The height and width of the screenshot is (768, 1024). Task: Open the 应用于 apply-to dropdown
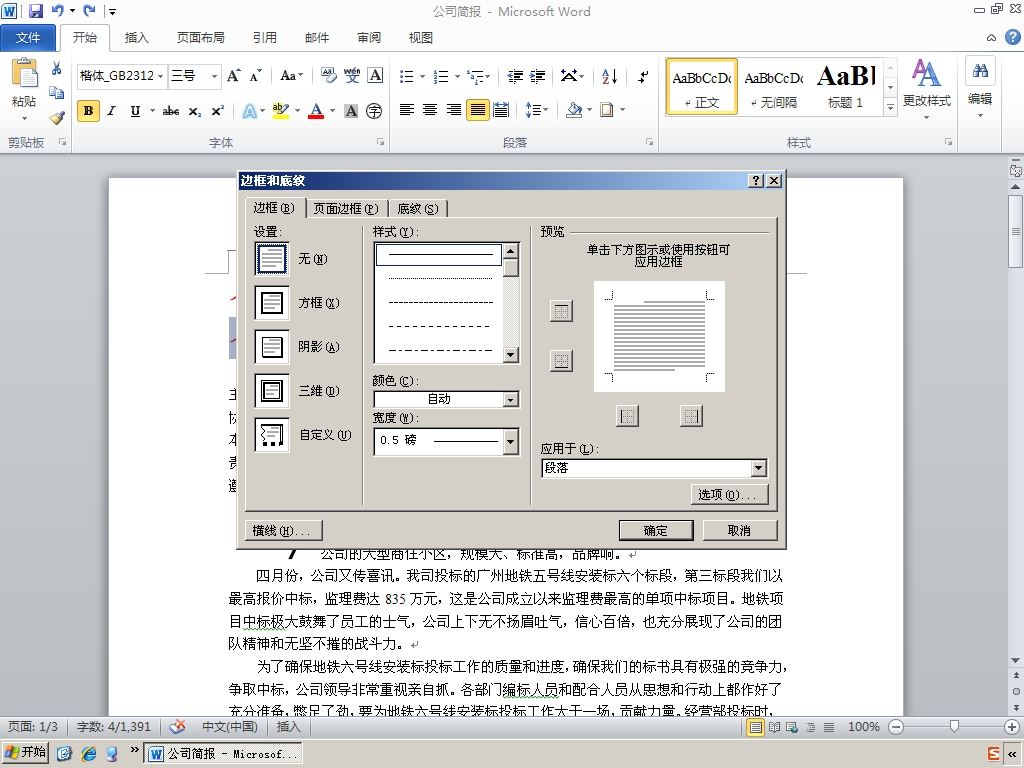click(x=758, y=468)
